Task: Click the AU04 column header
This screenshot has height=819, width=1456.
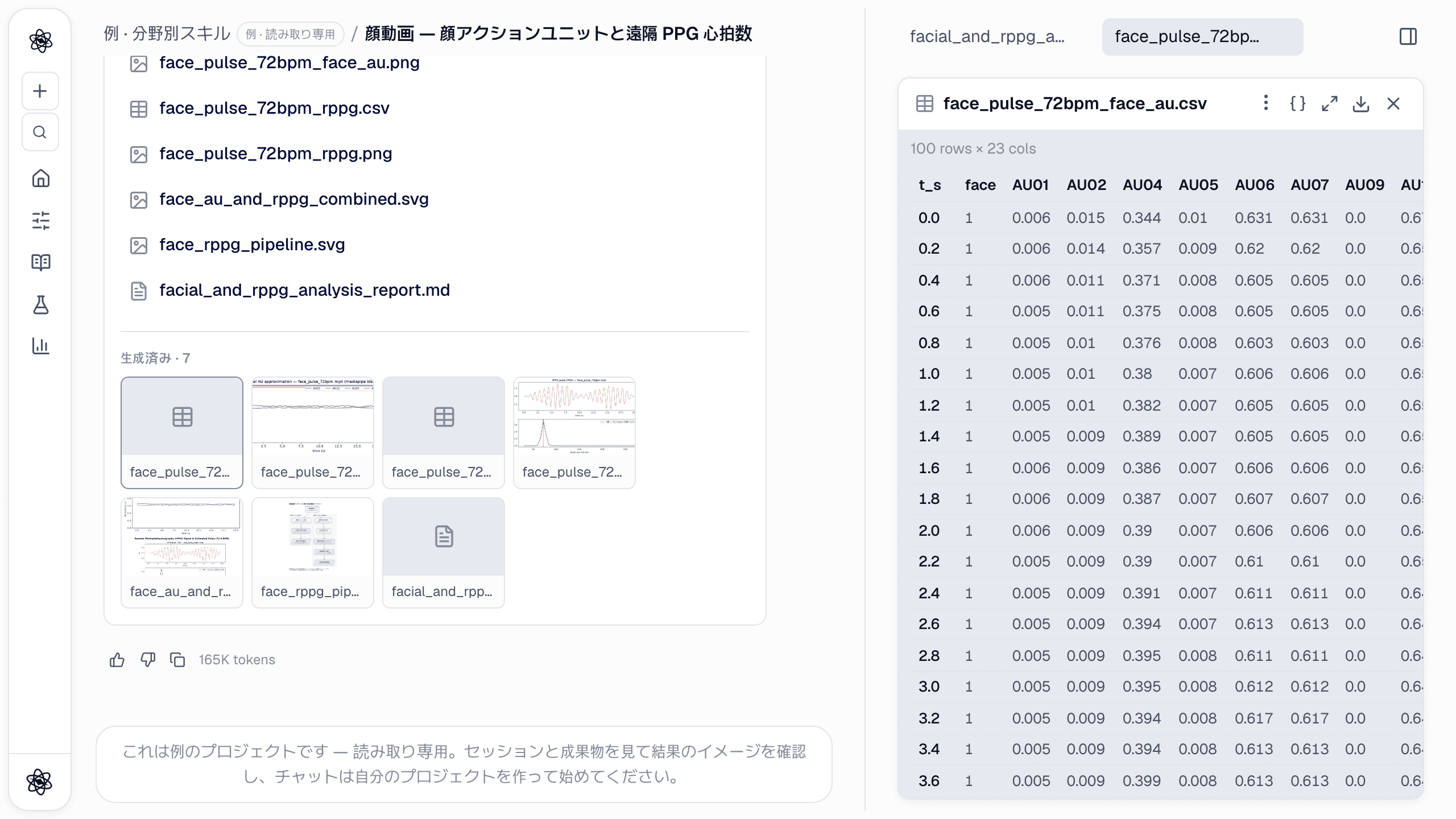Action: coord(1142,185)
